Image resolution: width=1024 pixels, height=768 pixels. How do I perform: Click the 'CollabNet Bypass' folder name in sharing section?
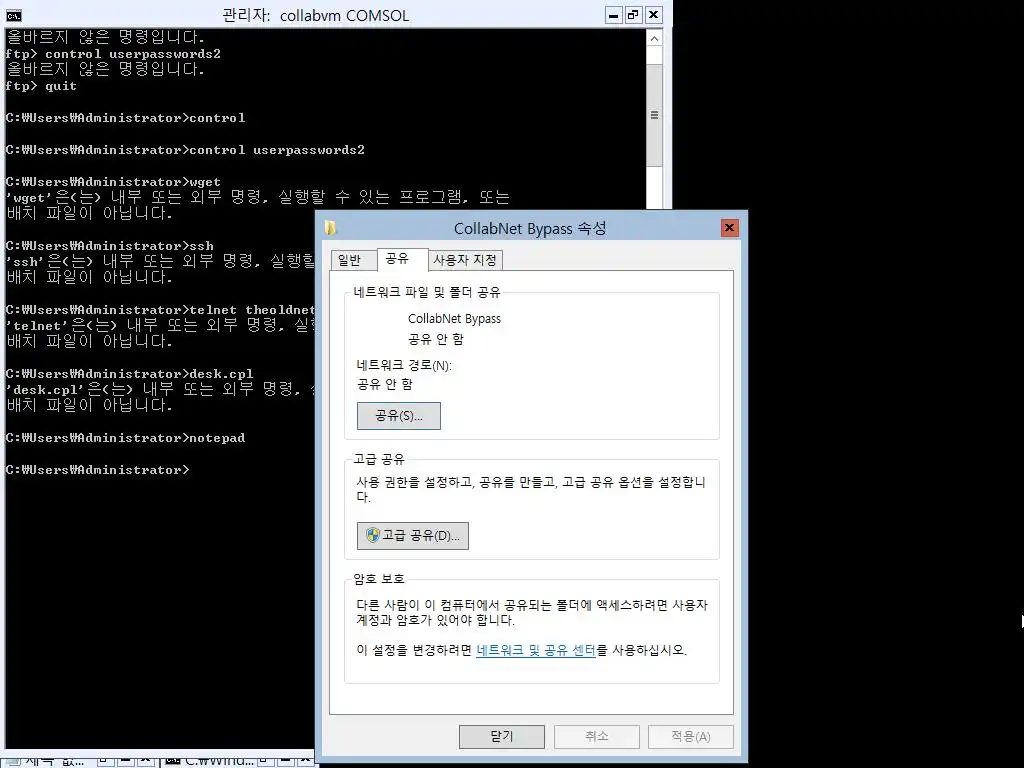455,319
